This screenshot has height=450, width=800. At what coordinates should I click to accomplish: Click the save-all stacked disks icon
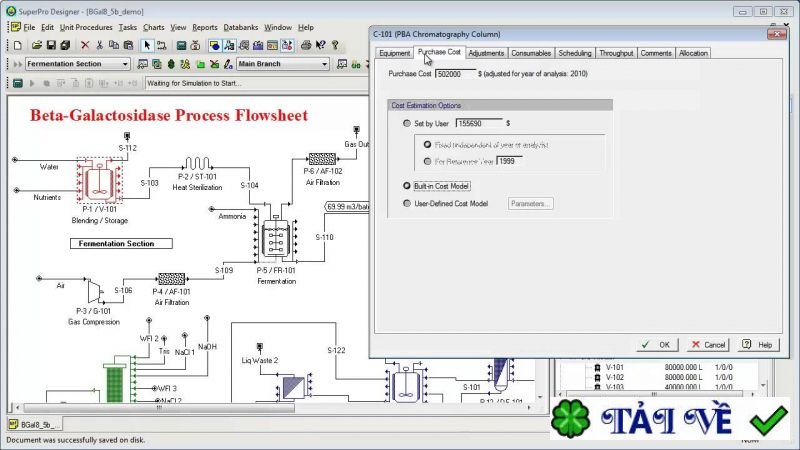[65, 45]
